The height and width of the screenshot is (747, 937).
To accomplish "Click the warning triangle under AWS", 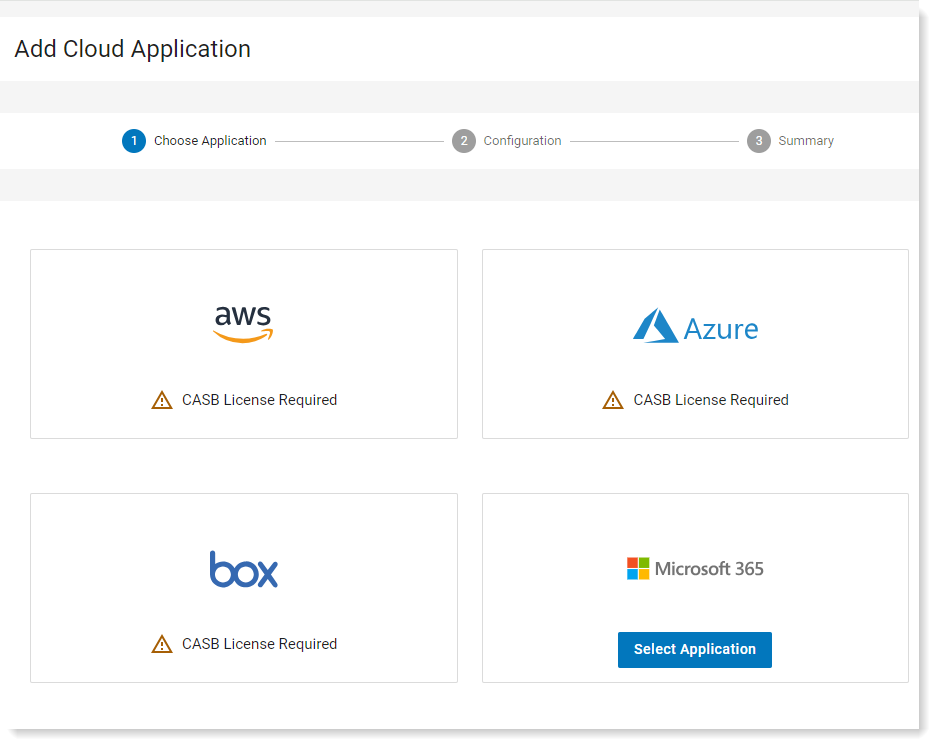I will point(162,400).
